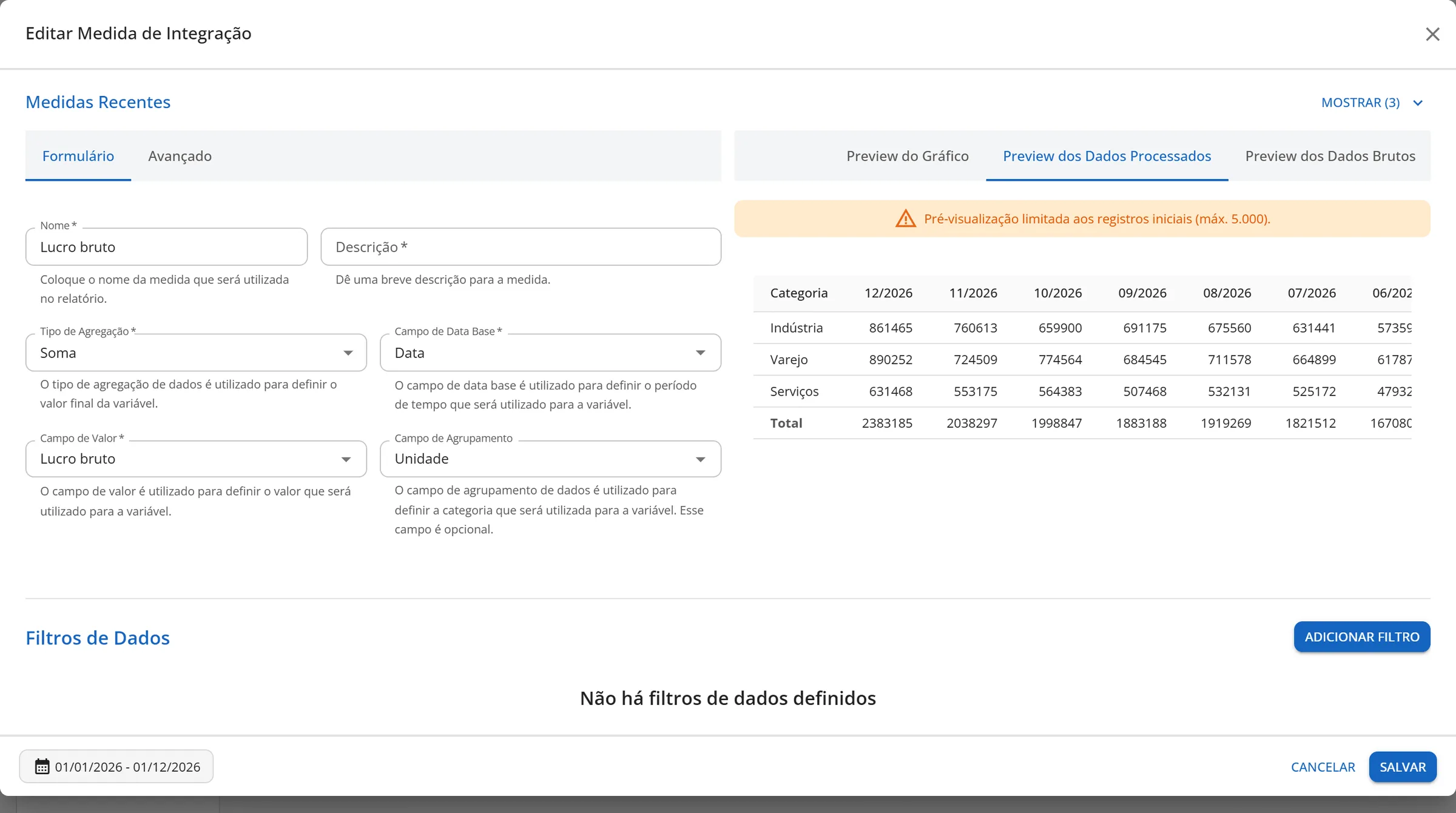Click the total value 2383185
Image resolution: width=1456 pixels, height=813 pixels.
coord(887,423)
